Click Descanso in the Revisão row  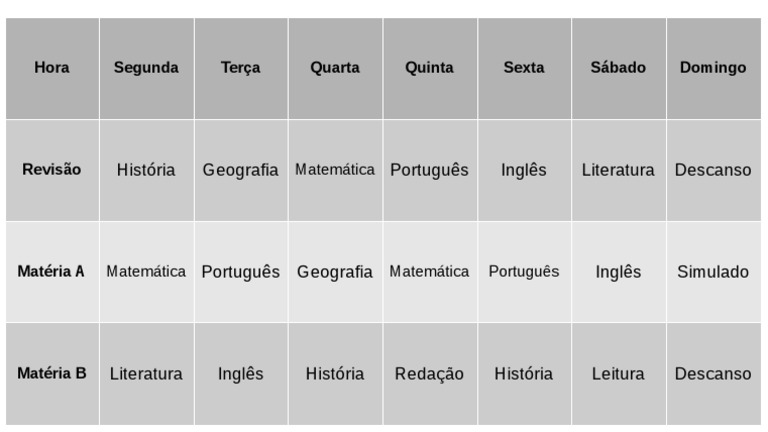pyautogui.click(x=713, y=170)
